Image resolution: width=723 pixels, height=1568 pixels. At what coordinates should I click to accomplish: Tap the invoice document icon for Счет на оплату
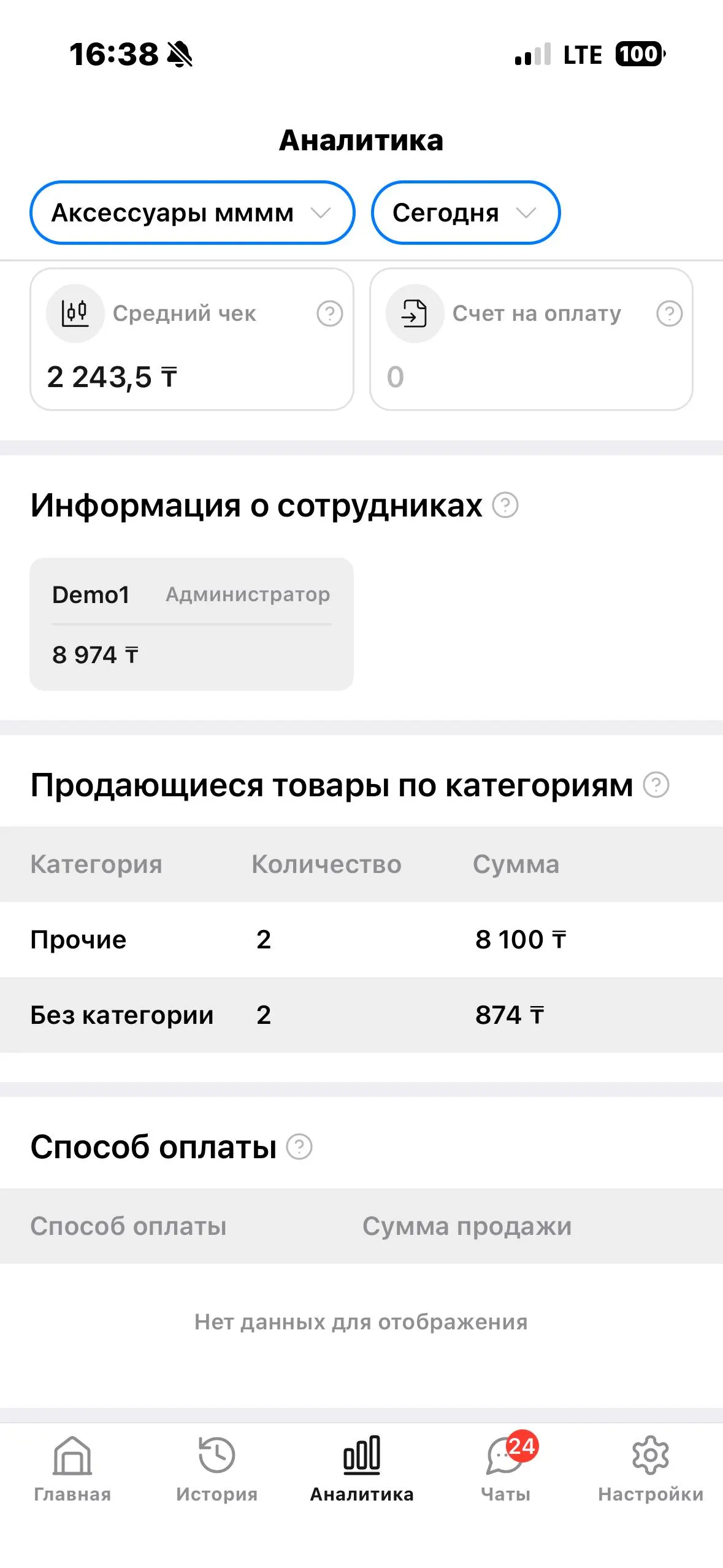coord(414,313)
